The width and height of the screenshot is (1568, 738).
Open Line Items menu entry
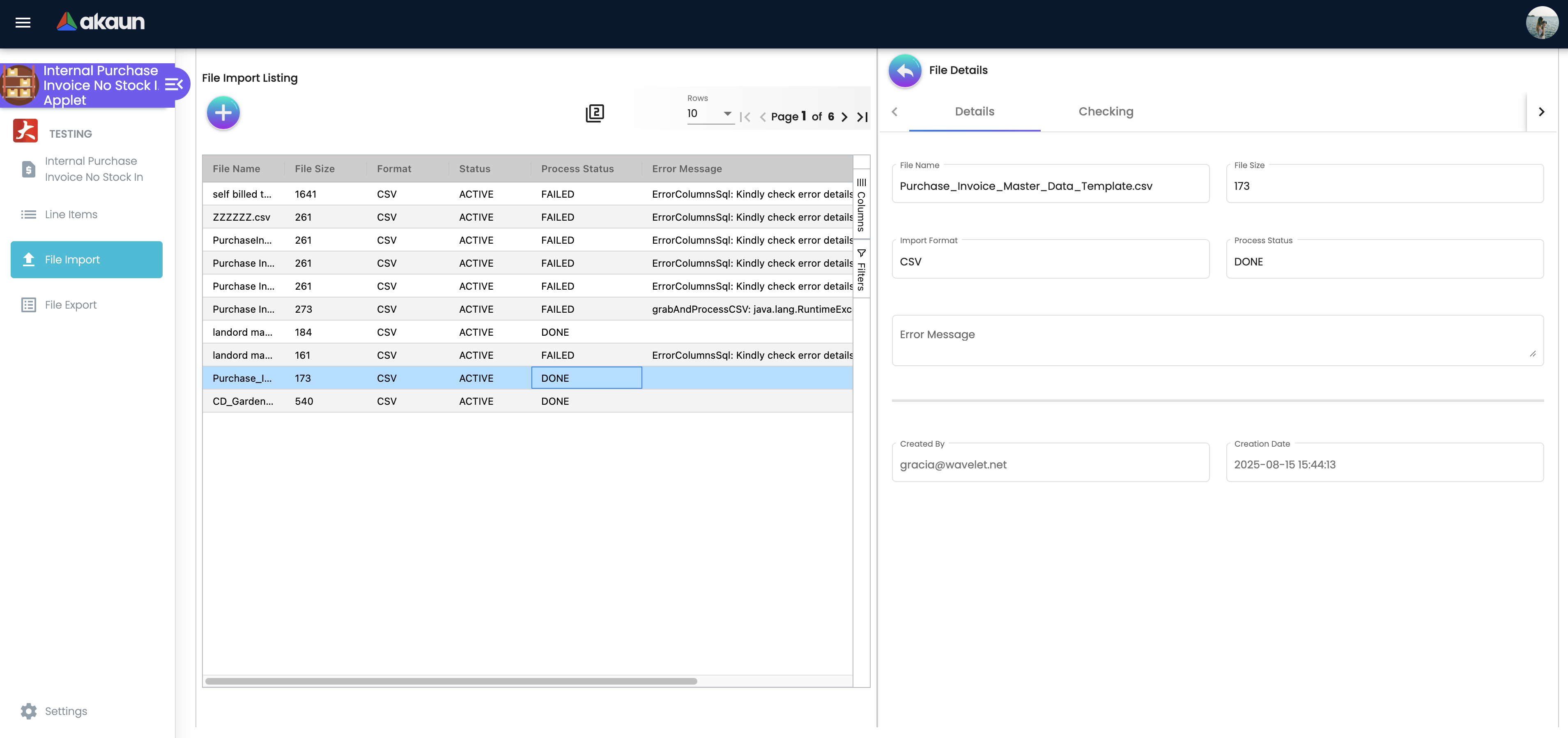pos(87,214)
